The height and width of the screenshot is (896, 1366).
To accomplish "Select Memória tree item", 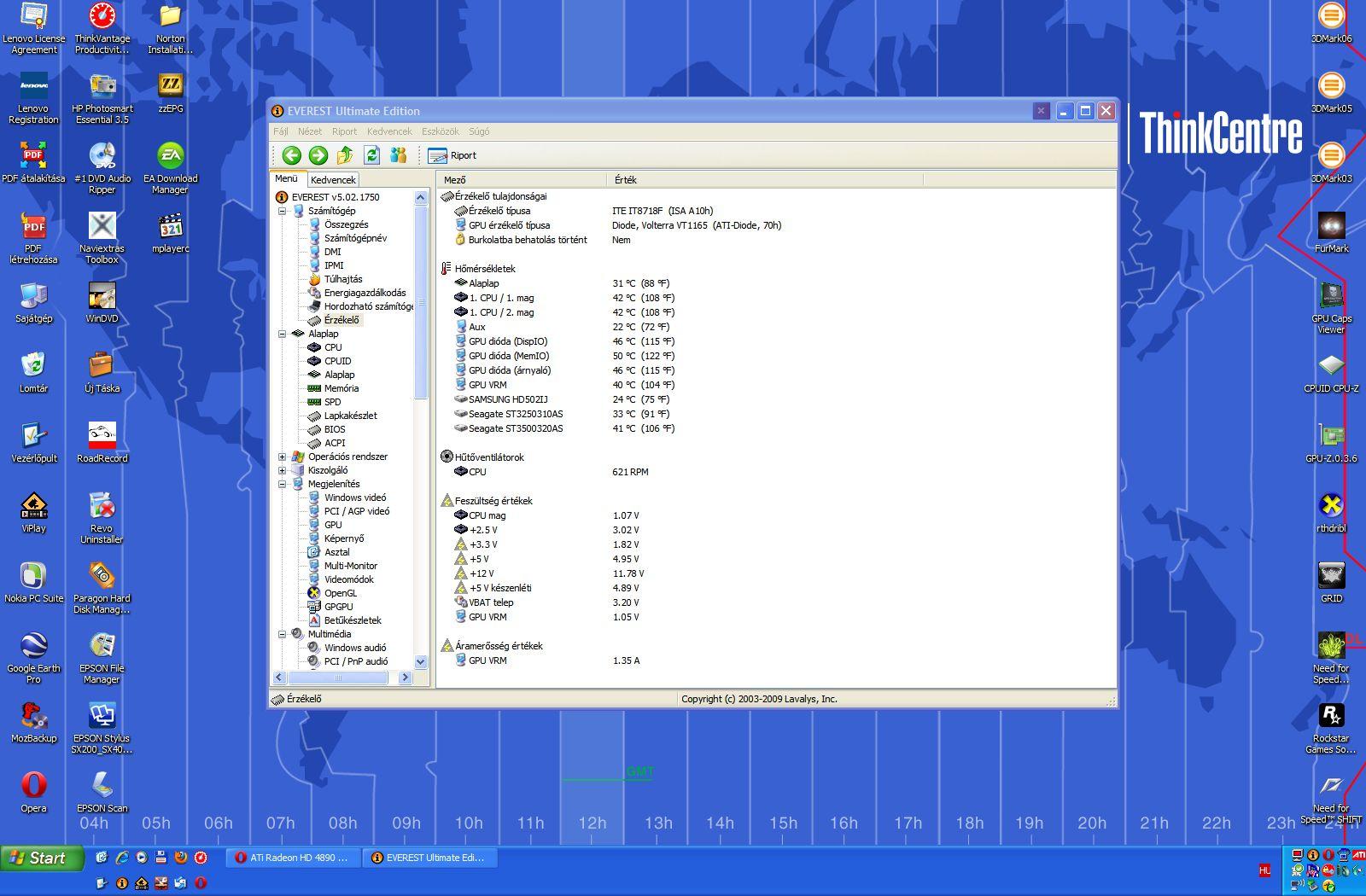I will (x=341, y=388).
